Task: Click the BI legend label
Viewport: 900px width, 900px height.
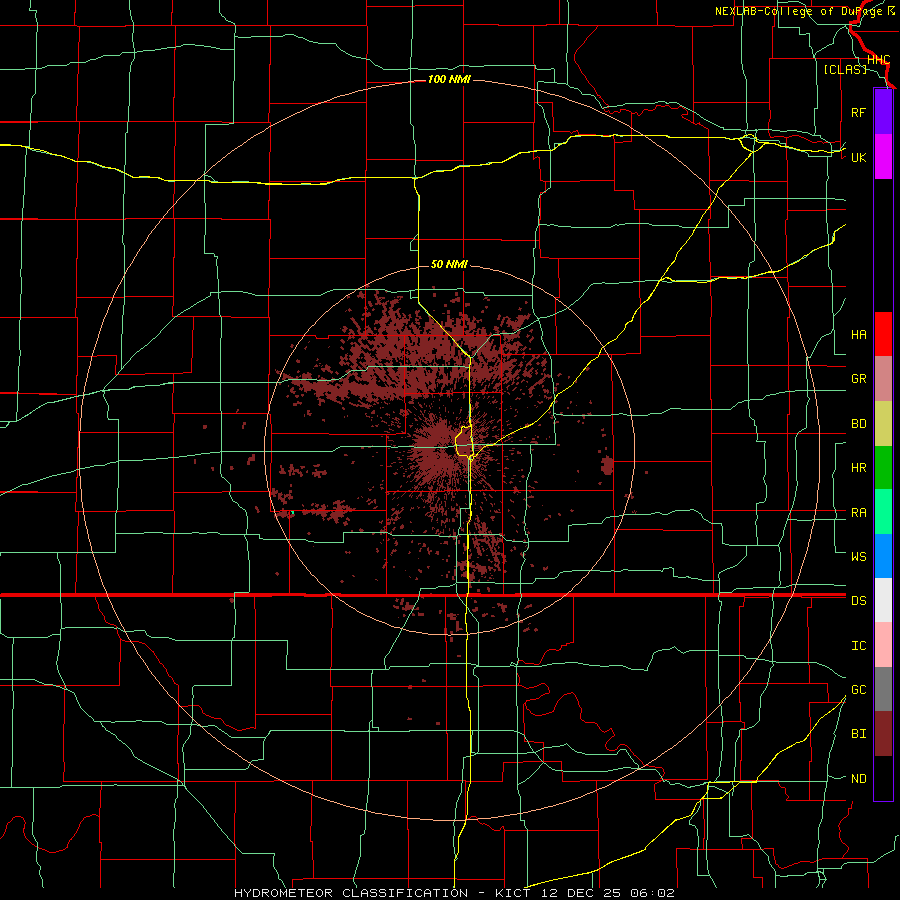Action: (858, 734)
